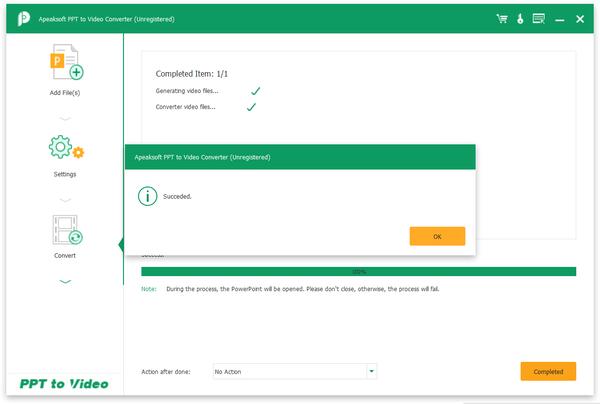Click the Converter video files text
600x404 pixels.
pos(186,107)
